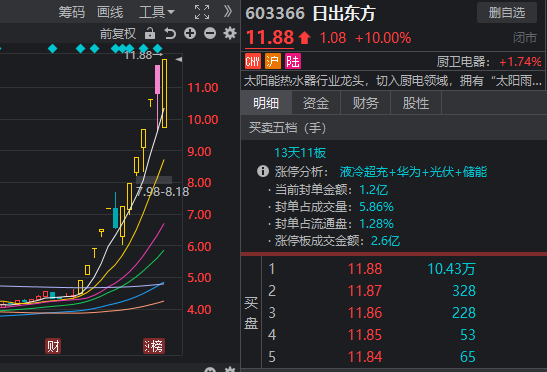Select the buy level 2 price 11.87
The width and height of the screenshot is (547, 372).
365,291
